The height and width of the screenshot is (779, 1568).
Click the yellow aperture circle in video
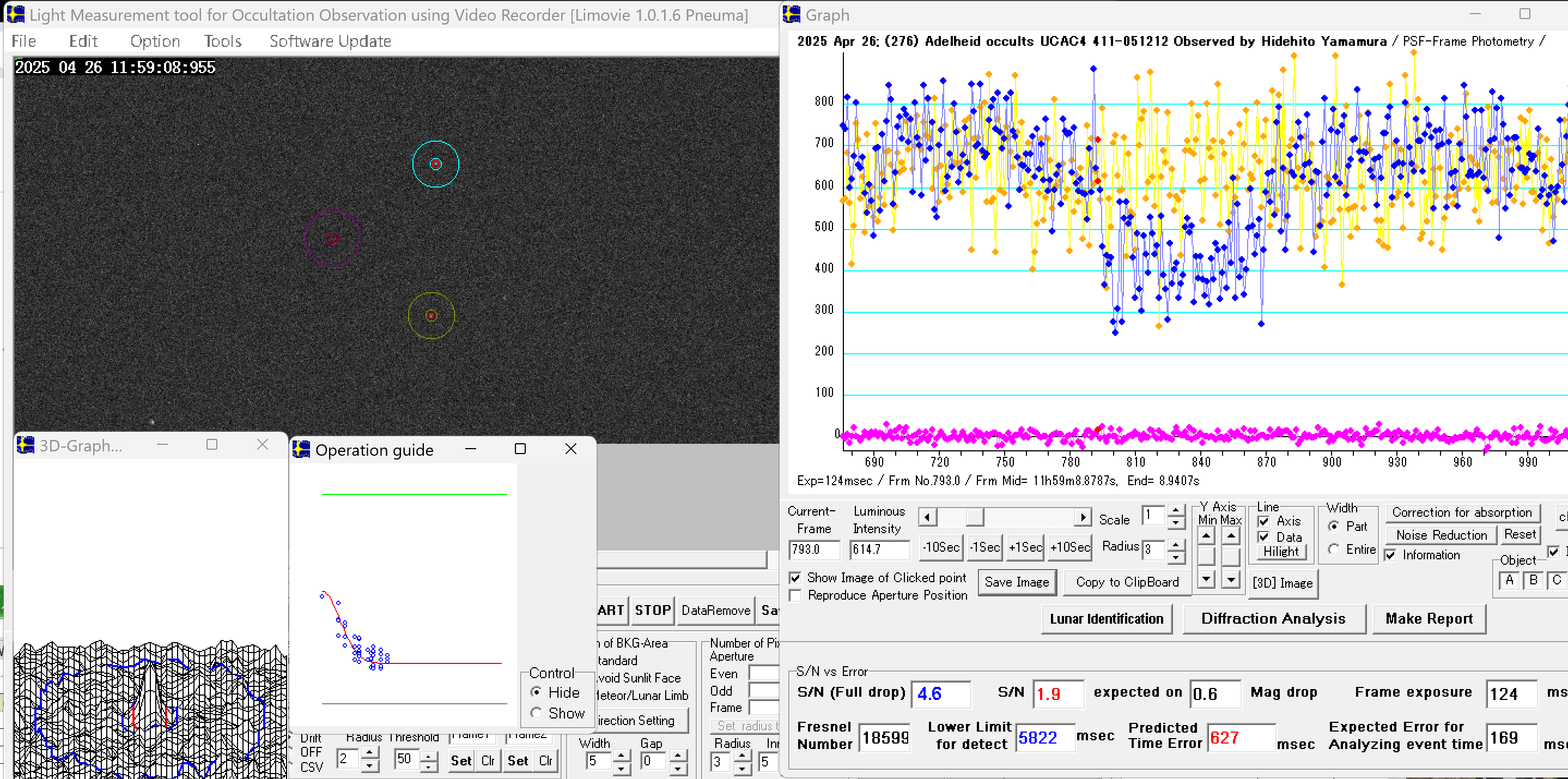pos(431,316)
